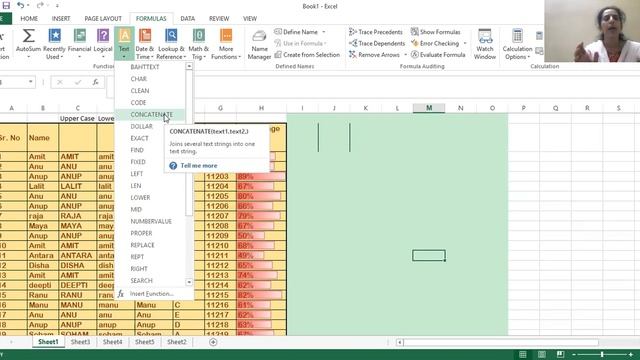Click the horizontal scrollbar left arrow
Screen dimensions: 640x360
point(400,342)
